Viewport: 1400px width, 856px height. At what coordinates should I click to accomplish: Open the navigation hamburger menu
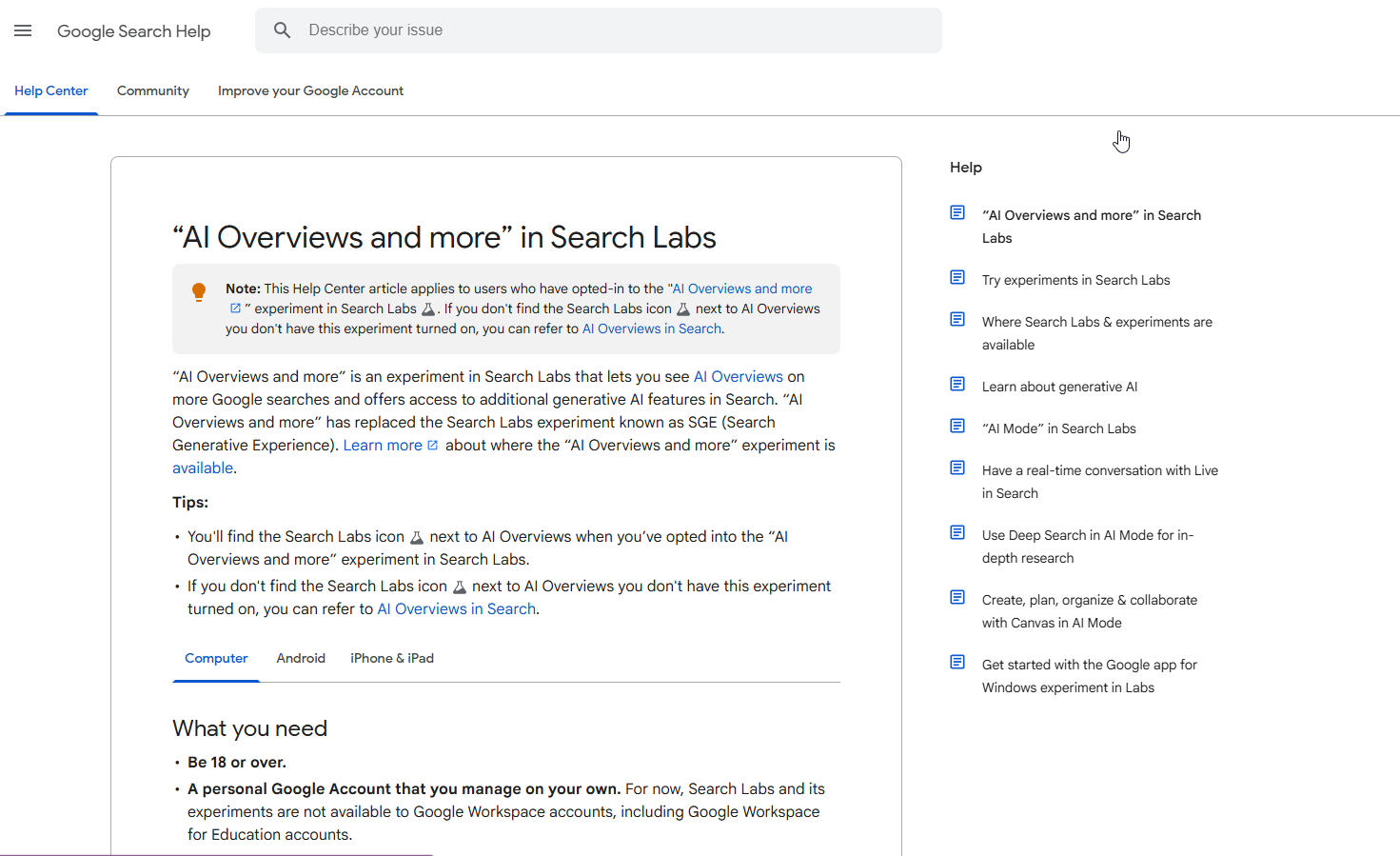pos(23,30)
